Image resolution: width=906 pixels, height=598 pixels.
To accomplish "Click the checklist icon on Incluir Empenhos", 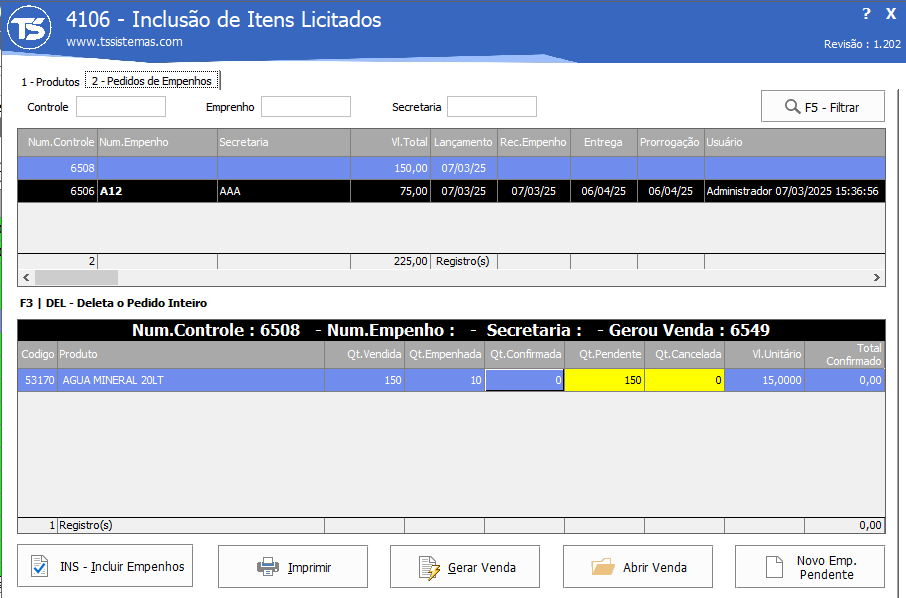I will click(40, 566).
